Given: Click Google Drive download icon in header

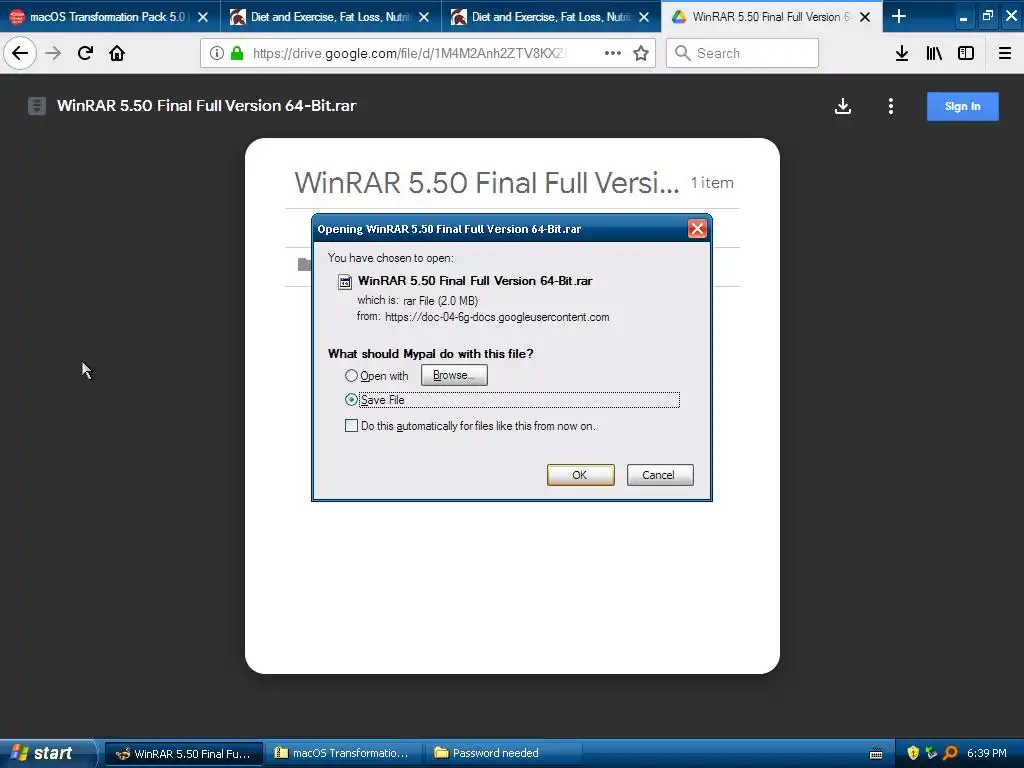Looking at the screenshot, I should tap(843, 106).
